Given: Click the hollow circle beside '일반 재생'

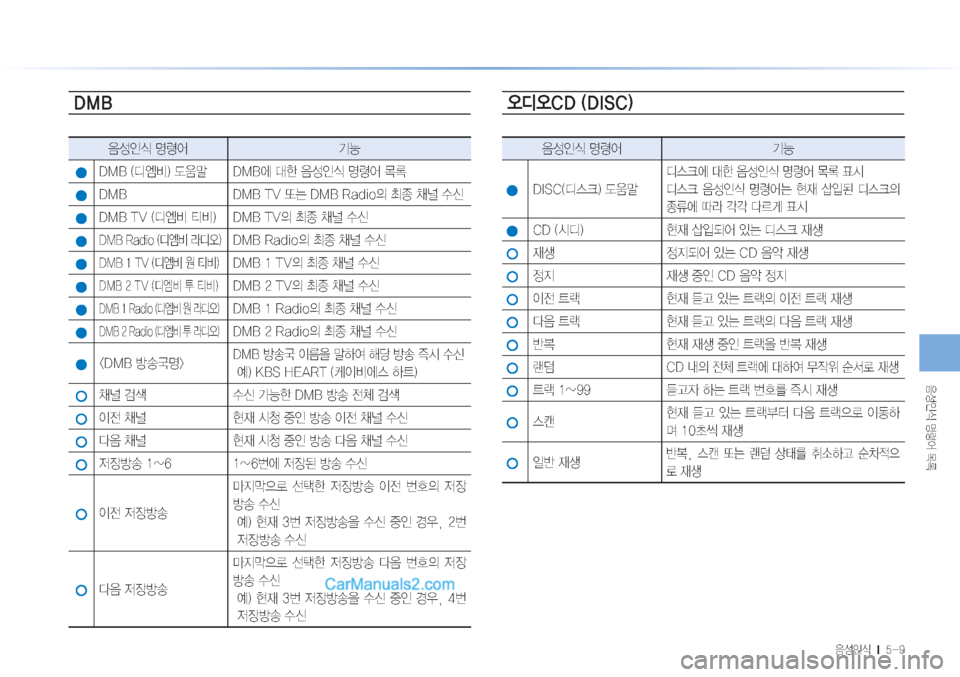Looking at the screenshot, I should [512, 463].
